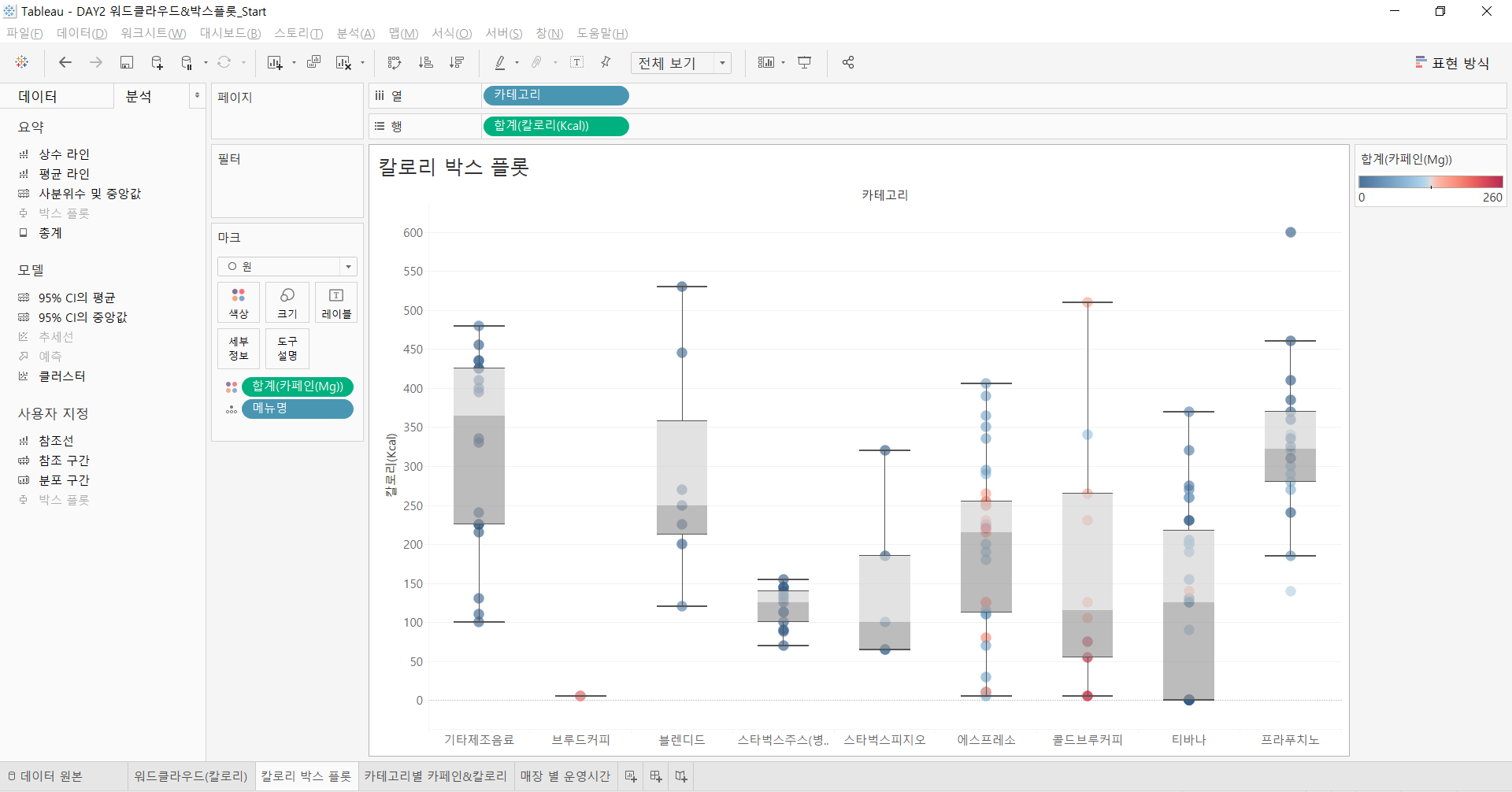Click the Tableau start page logo icon
Screen dimensions: 1512x792
[22, 62]
